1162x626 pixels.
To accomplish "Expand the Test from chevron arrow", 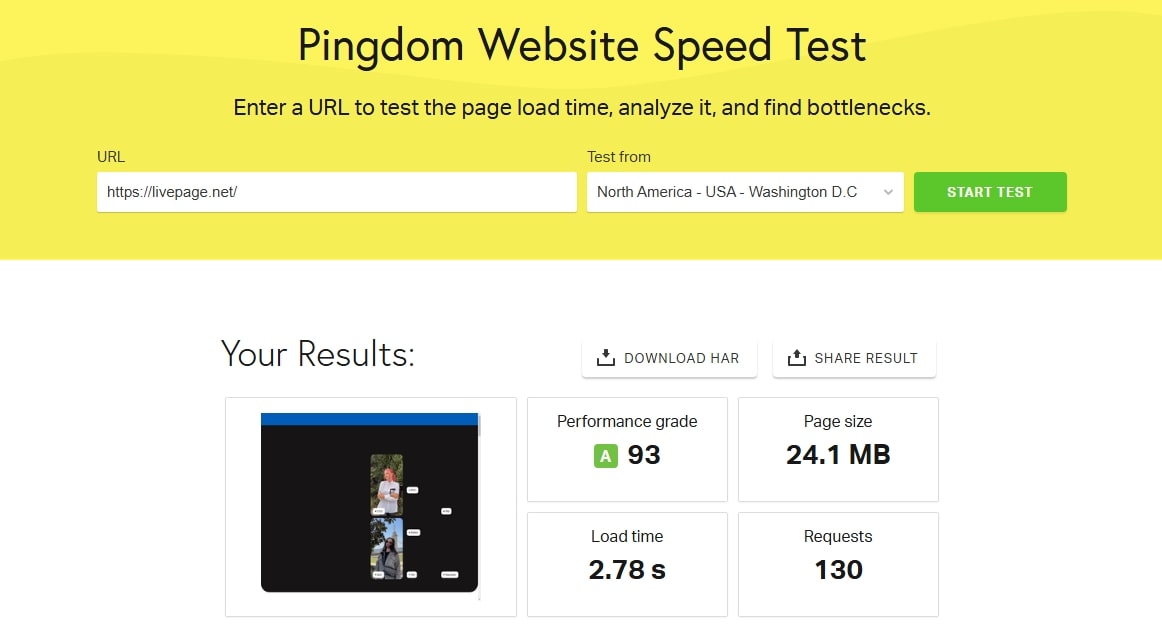I will point(887,193).
